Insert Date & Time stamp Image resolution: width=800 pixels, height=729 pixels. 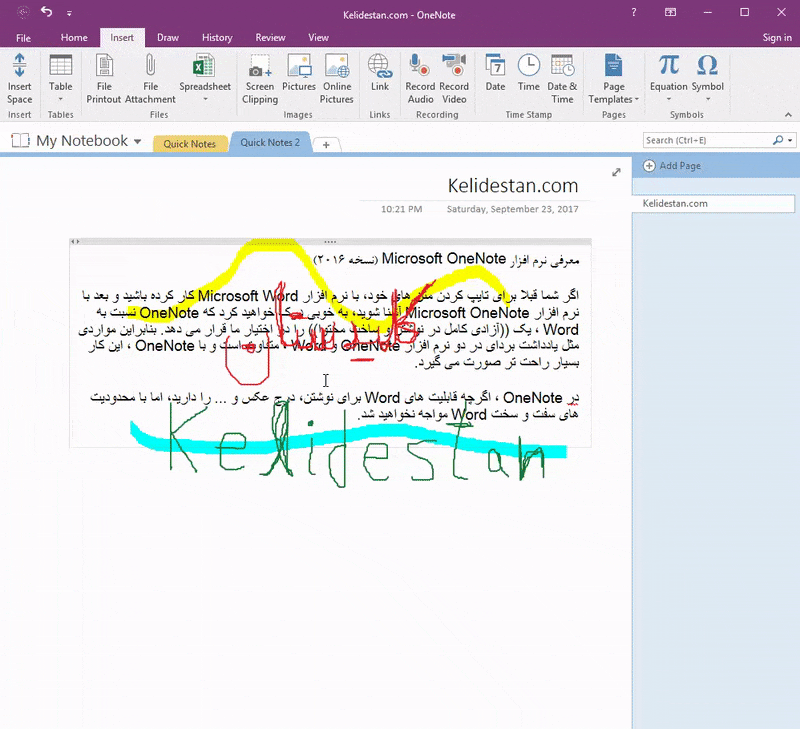tap(562, 79)
